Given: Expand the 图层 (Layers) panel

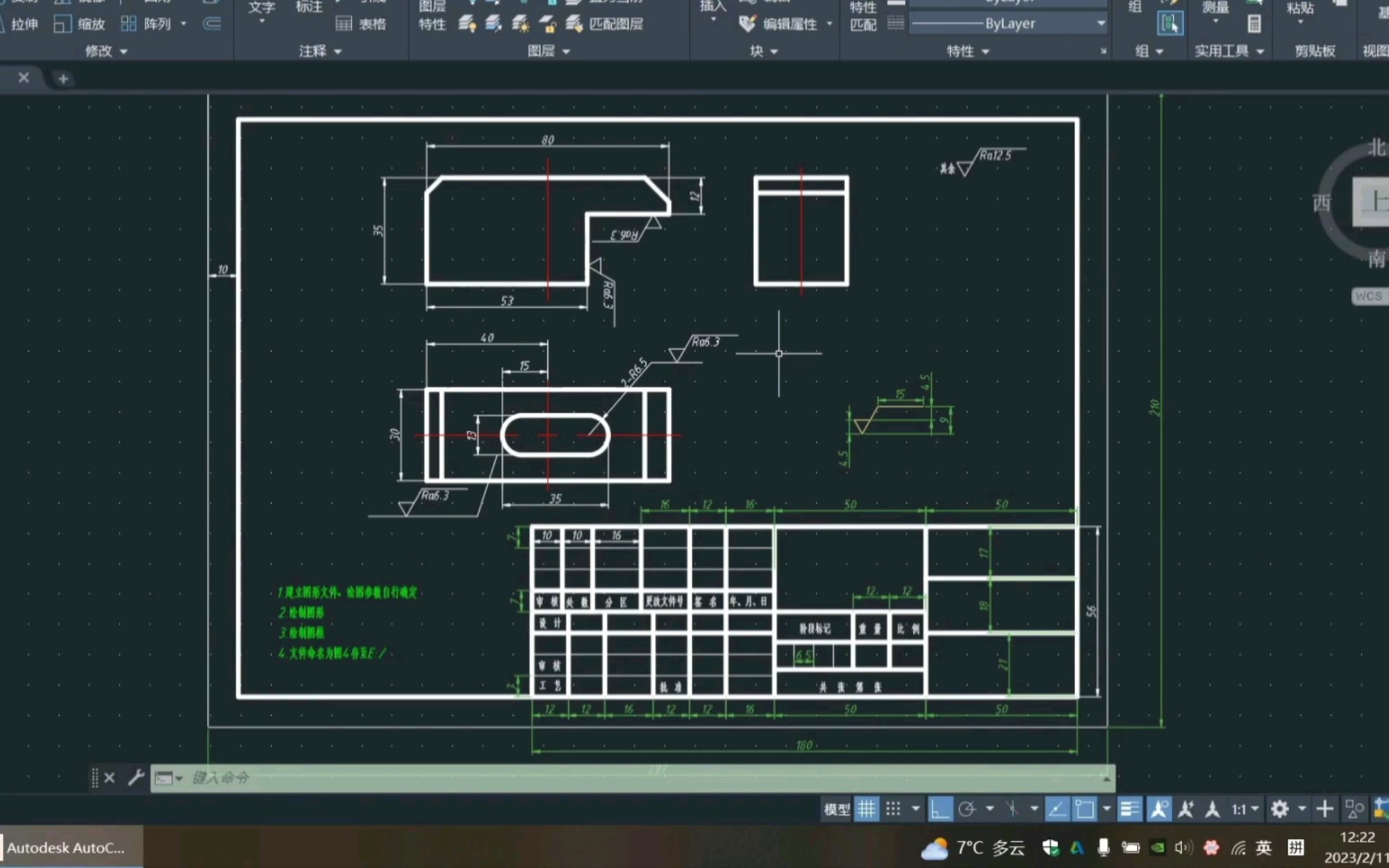Looking at the screenshot, I should tap(548, 51).
